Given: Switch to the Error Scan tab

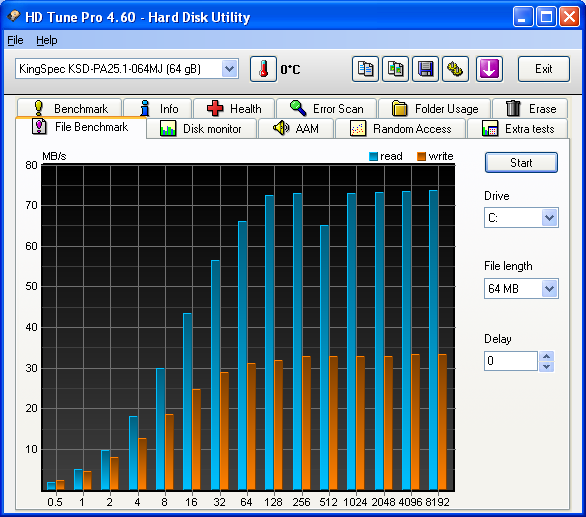Looking at the screenshot, I should [x=326, y=108].
